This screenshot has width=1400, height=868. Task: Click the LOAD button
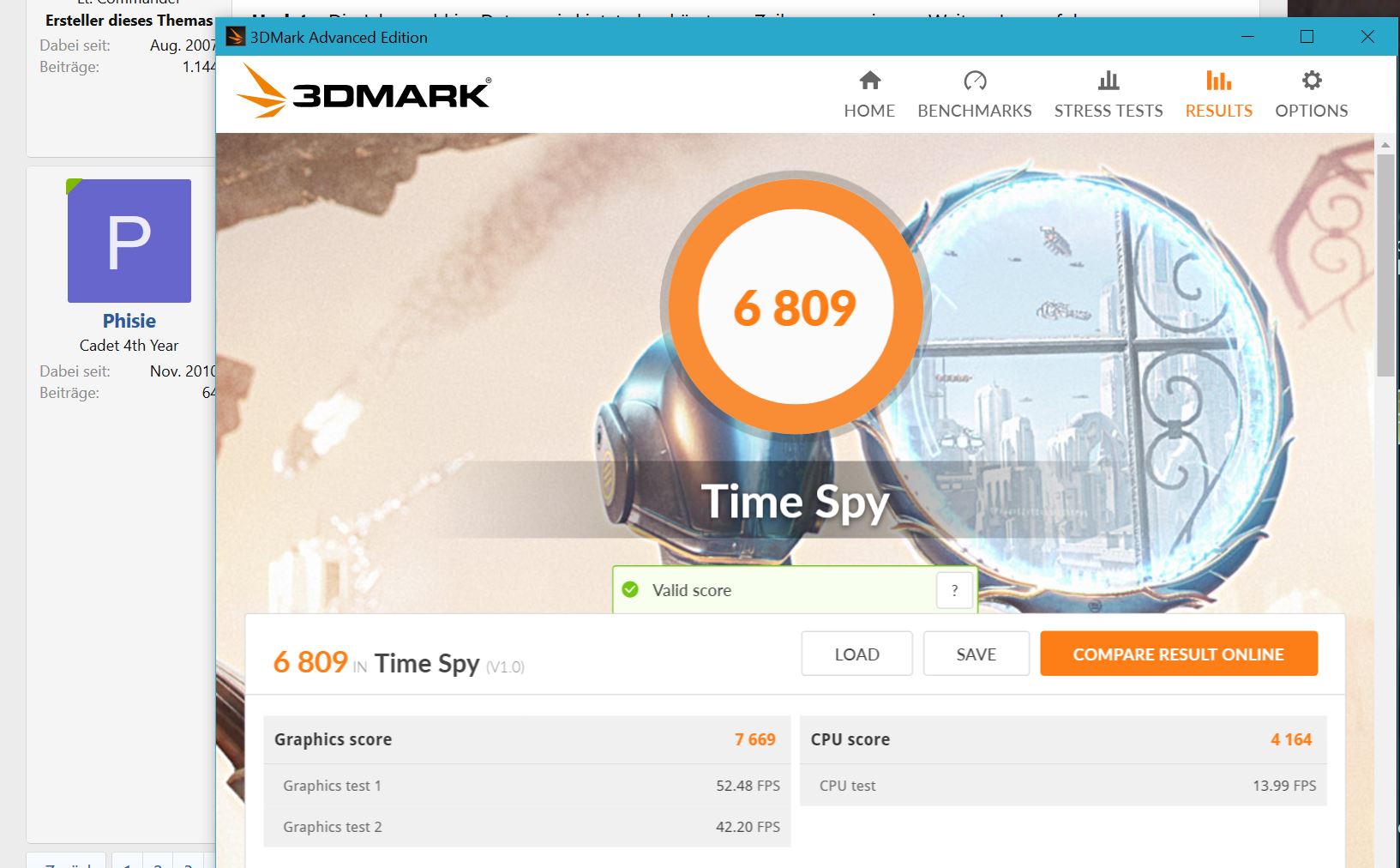856,654
